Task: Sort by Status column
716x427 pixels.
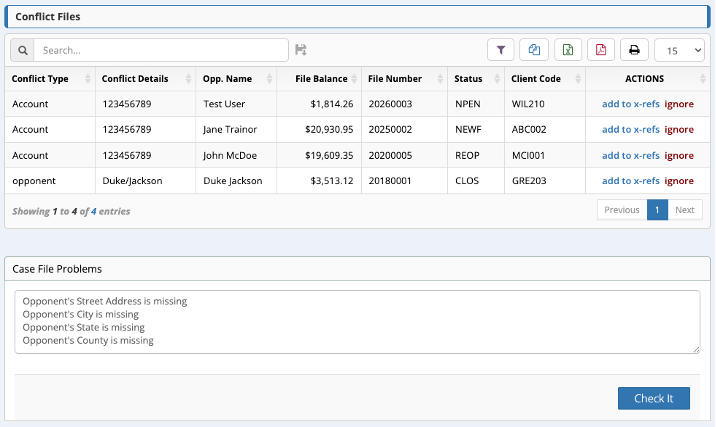Action: pyautogui.click(x=476, y=79)
